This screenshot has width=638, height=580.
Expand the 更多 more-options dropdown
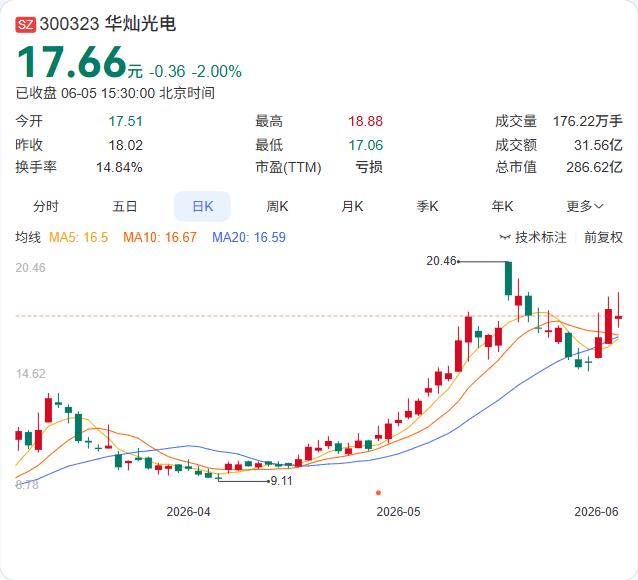point(585,206)
